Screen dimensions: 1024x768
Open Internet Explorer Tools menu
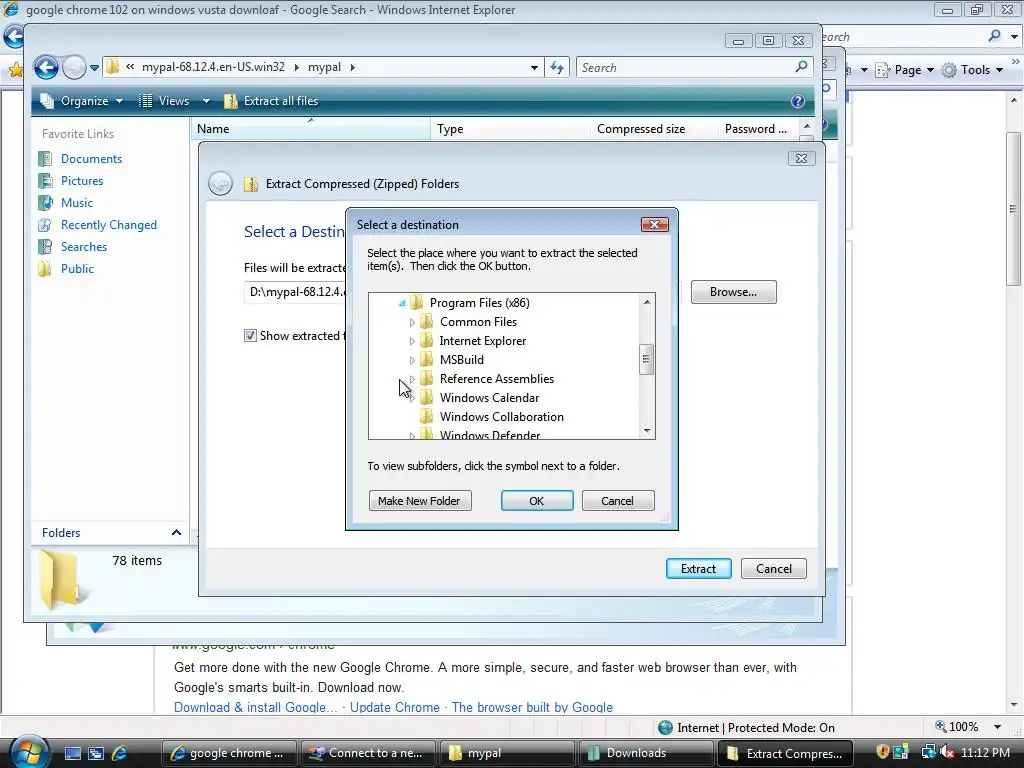[972, 70]
